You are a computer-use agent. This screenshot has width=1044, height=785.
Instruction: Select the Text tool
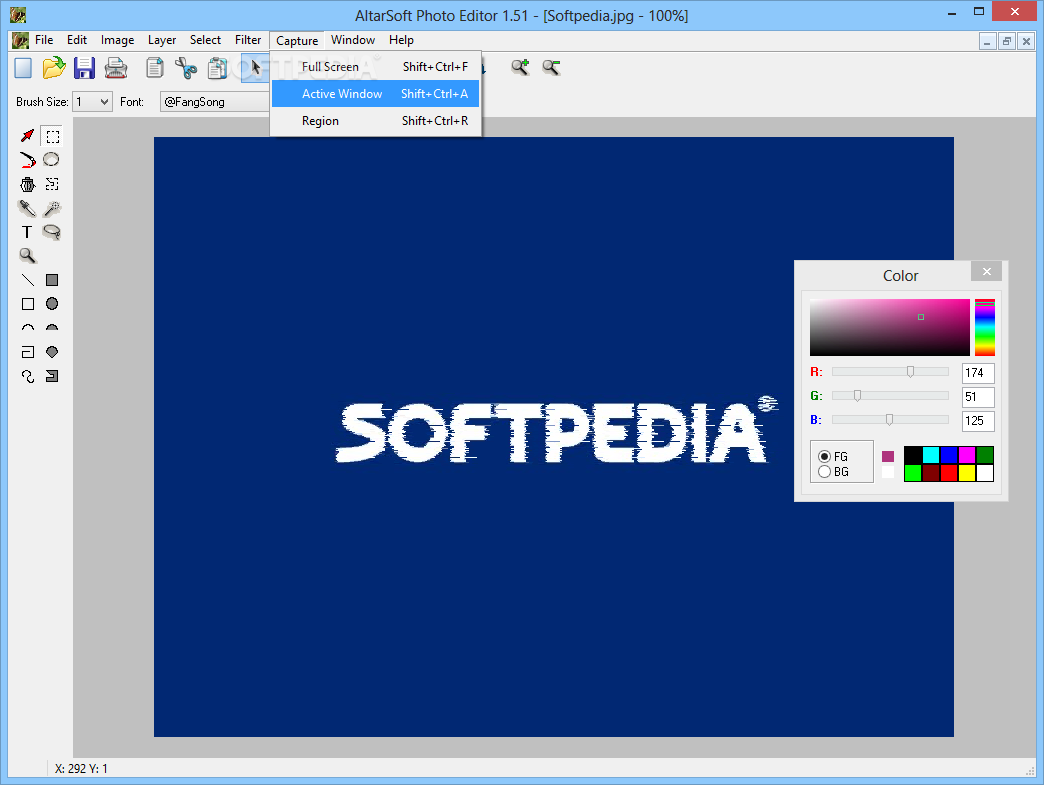[27, 232]
